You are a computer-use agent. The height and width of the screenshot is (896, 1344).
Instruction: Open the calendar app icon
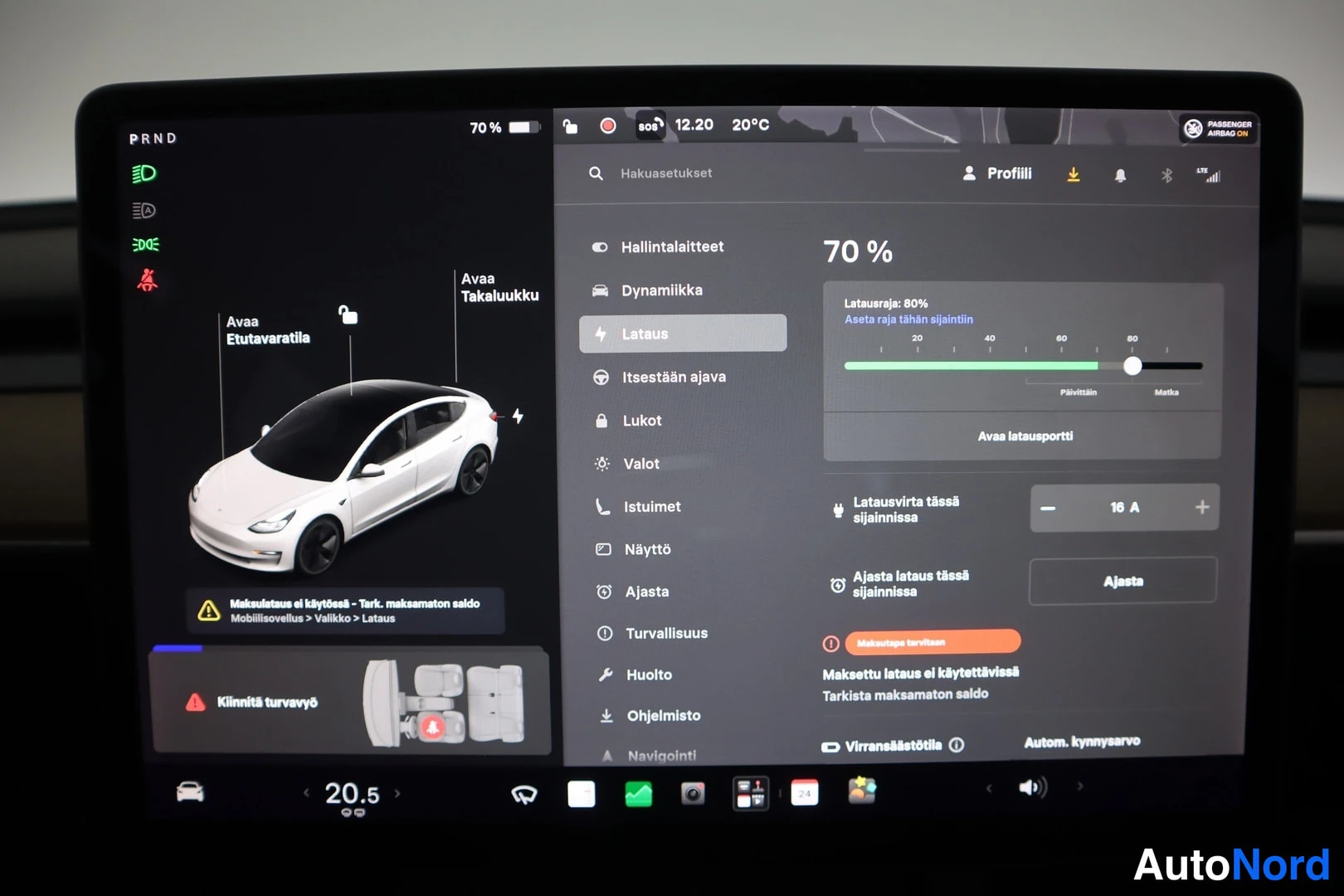(x=804, y=793)
